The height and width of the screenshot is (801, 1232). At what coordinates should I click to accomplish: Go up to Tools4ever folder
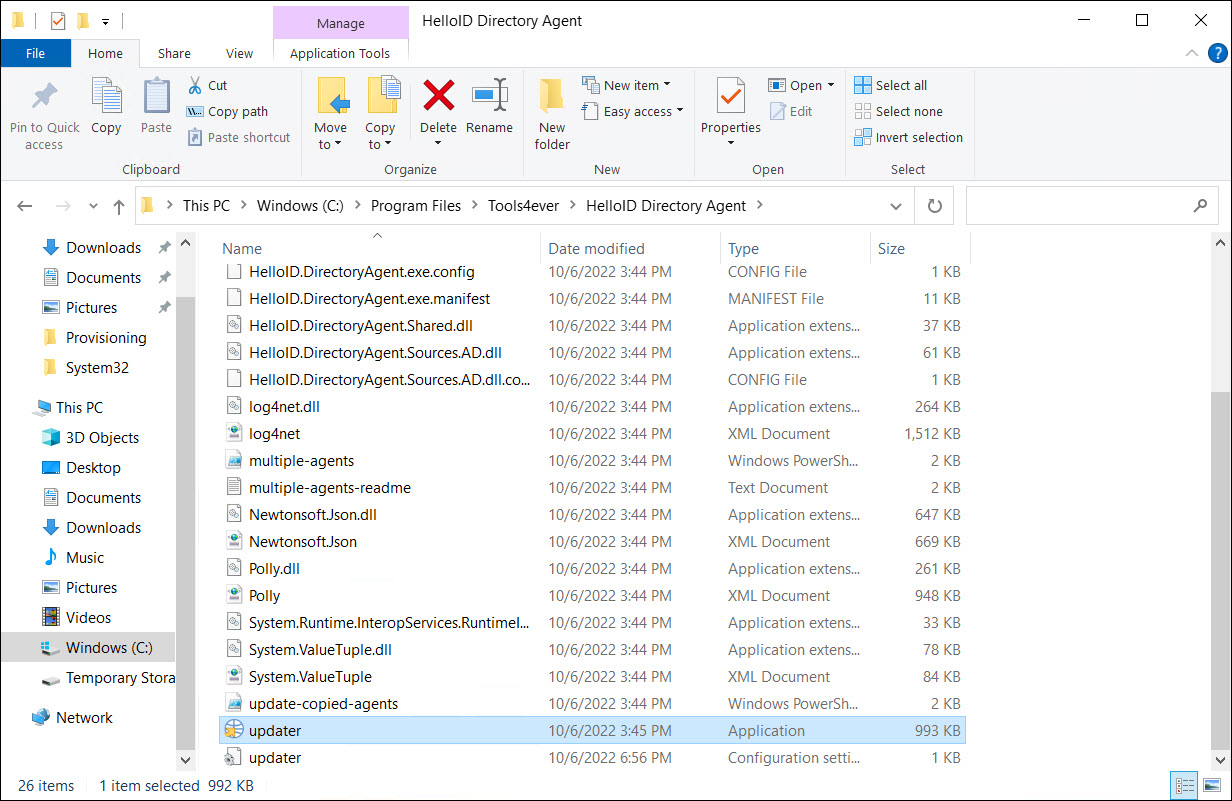[x=119, y=206]
